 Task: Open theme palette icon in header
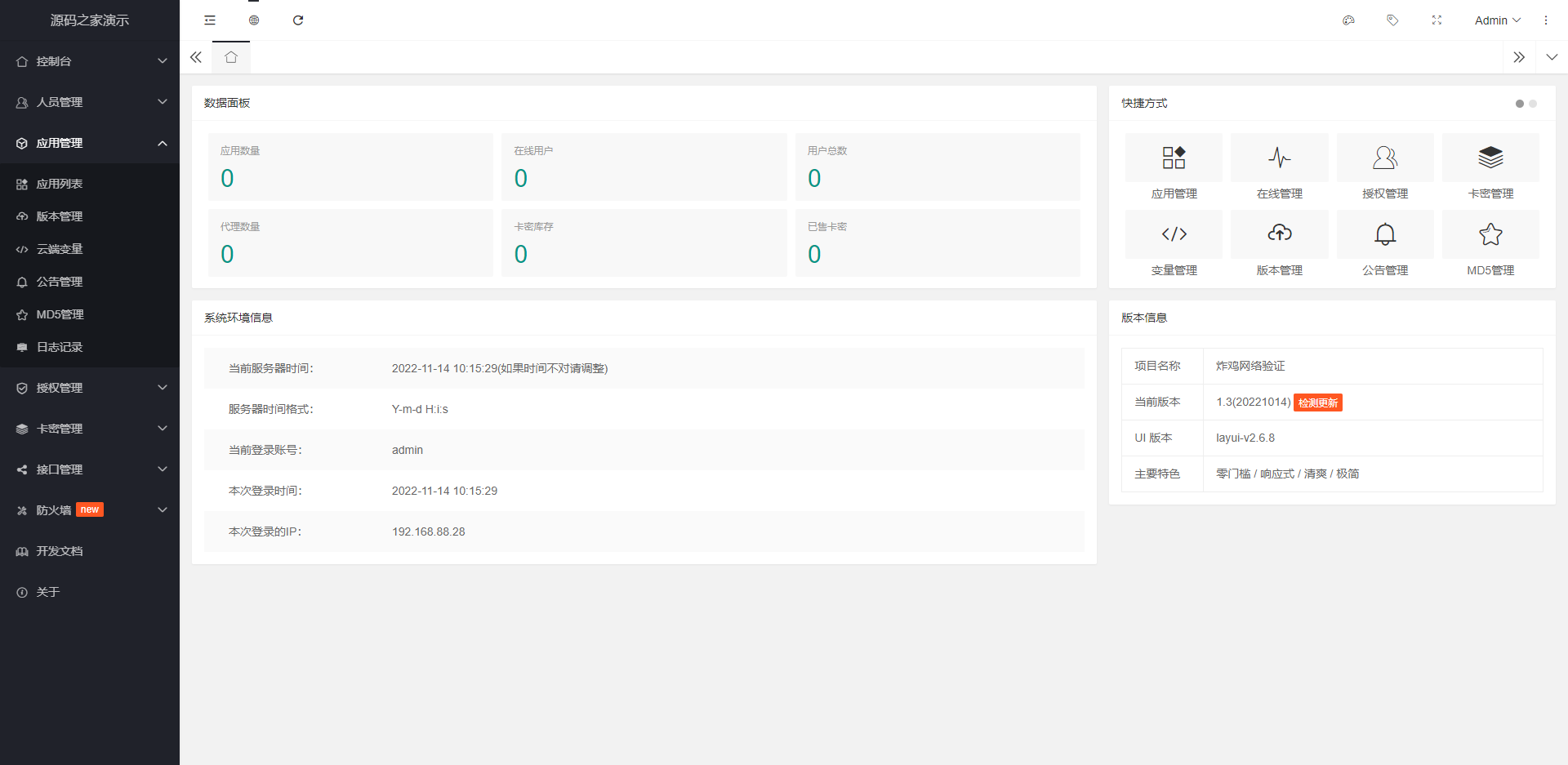tap(1348, 20)
